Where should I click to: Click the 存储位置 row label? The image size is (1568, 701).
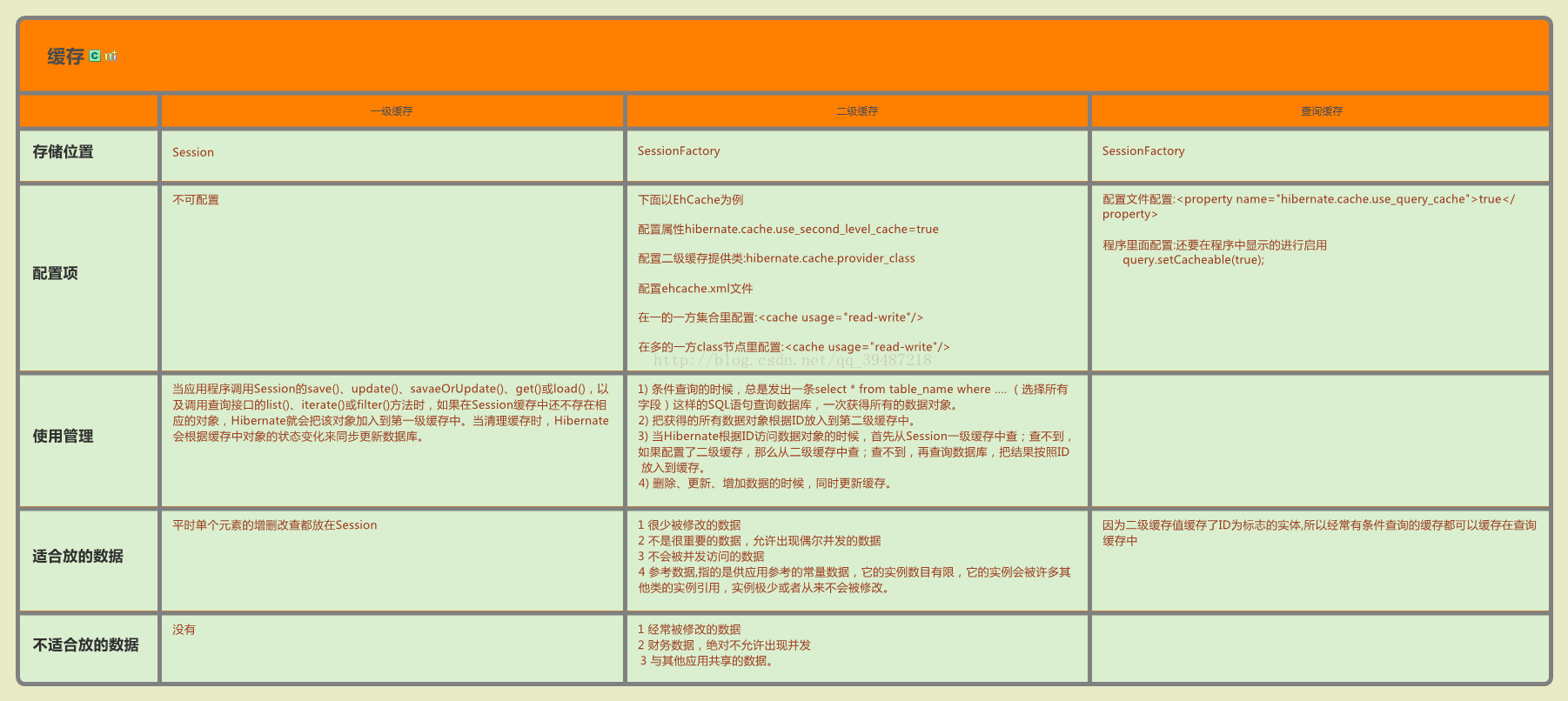point(63,151)
